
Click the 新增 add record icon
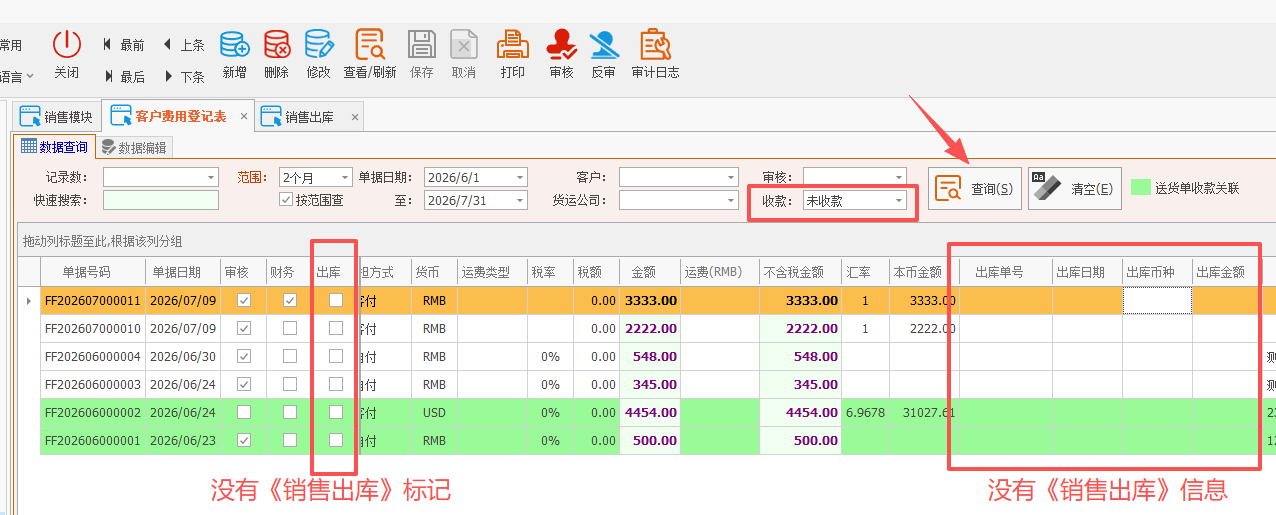pyautogui.click(x=235, y=45)
